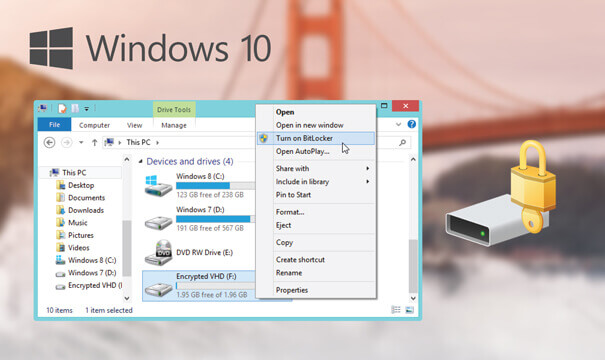This screenshot has width=605, height=360.
Task: Switch to the Computer ribbon tab
Action: point(94,125)
